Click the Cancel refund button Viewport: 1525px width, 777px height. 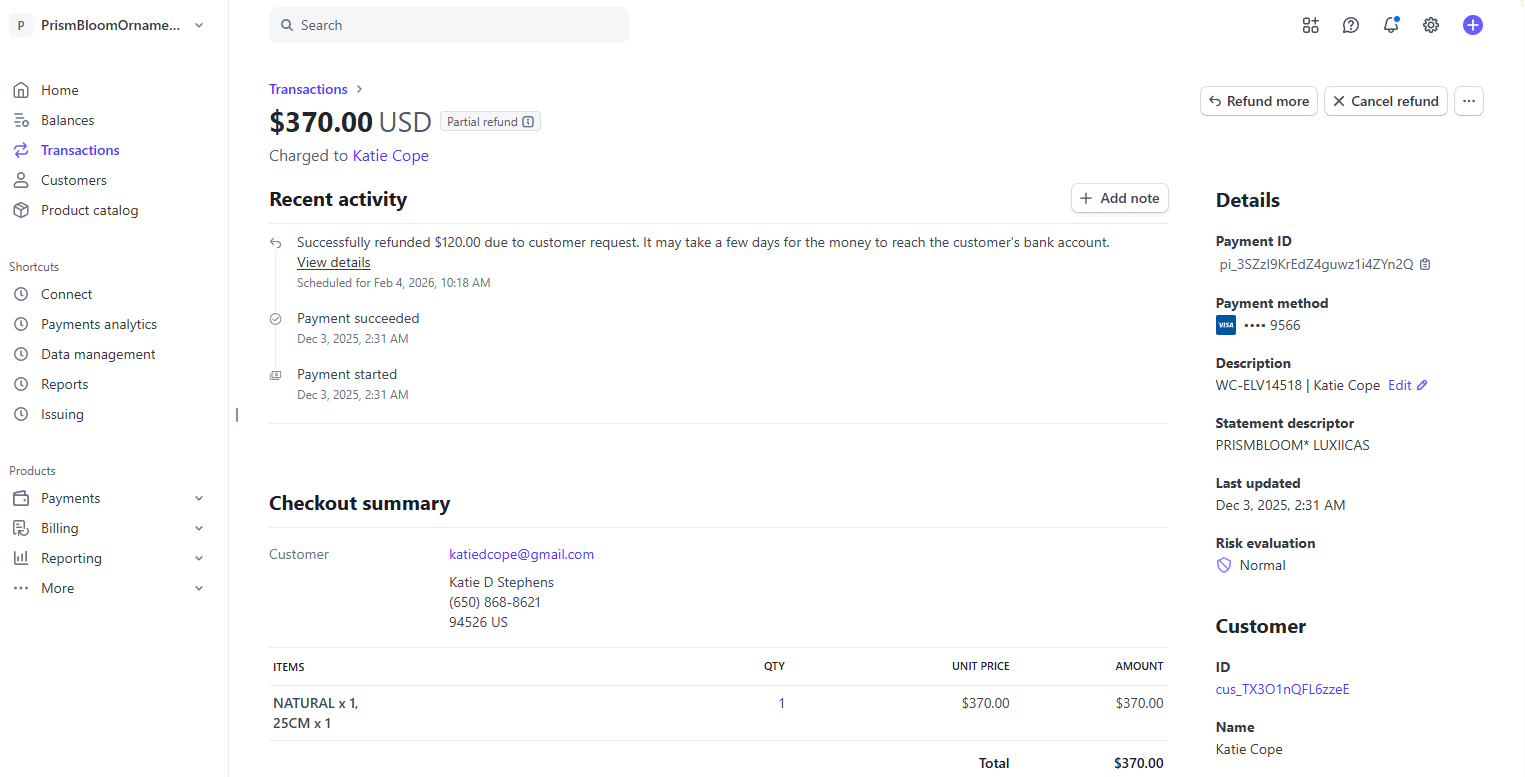coord(1385,101)
